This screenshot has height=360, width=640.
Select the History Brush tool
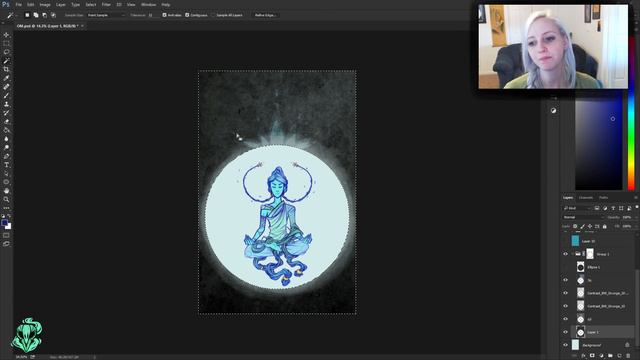click(x=6, y=113)
